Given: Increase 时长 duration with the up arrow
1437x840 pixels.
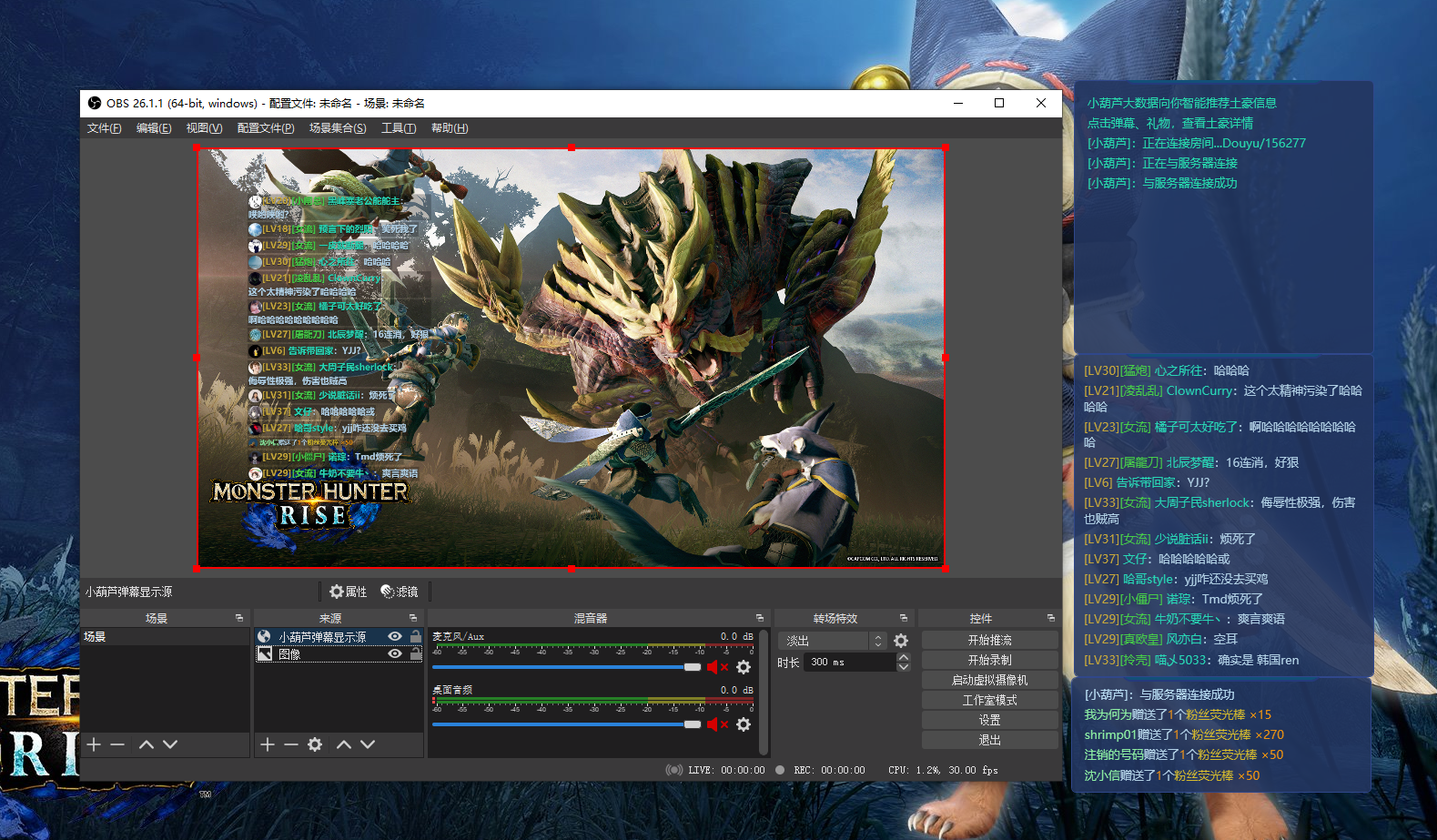Looking at the screenshot, I should pos(904,657).
